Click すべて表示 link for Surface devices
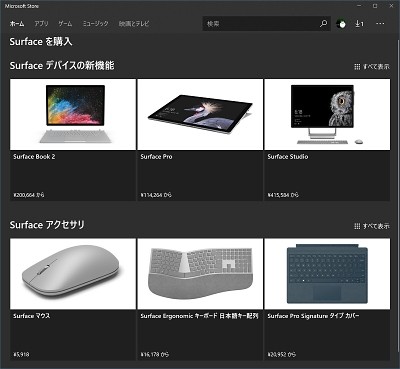The width and height of the screenshot is (400, 369). (x=376, y=67)
